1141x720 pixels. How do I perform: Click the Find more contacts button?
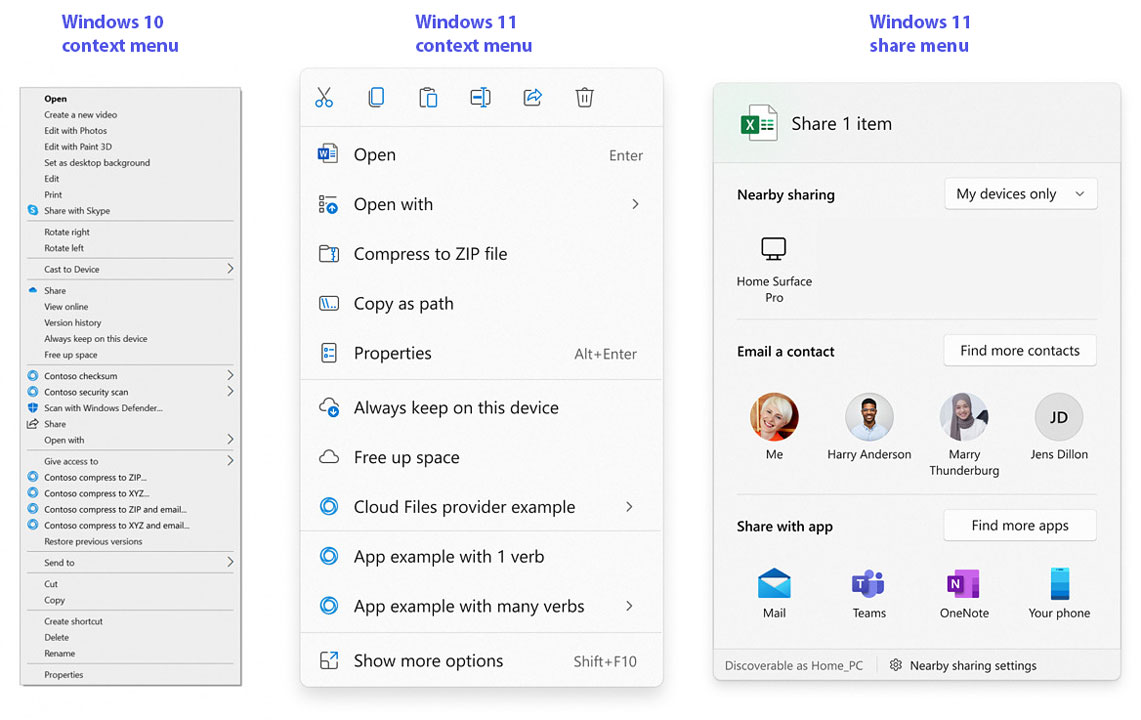click(x=1019, y=350)
